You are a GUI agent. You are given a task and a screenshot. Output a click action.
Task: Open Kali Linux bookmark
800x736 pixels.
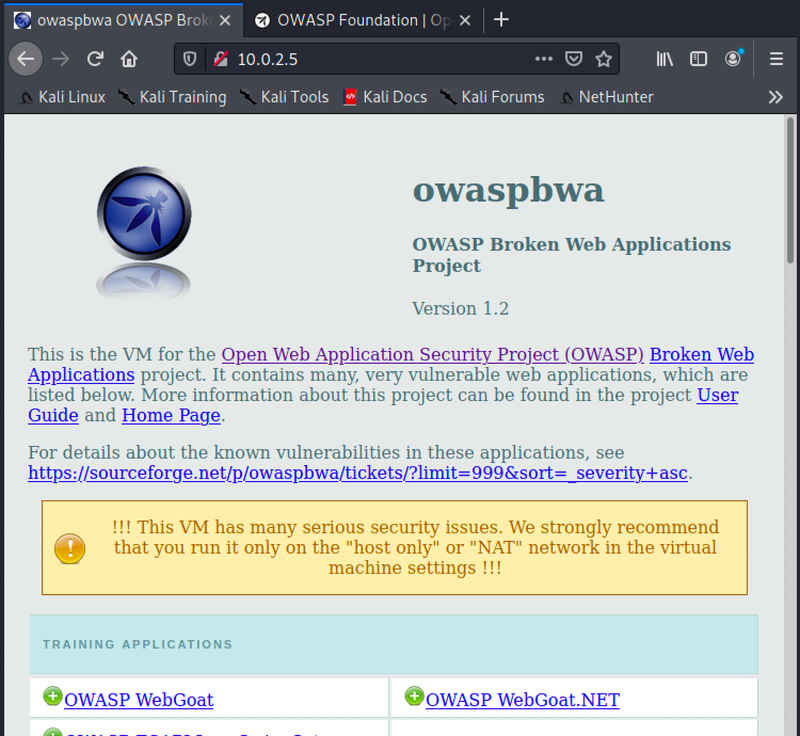tap(62, 97)
